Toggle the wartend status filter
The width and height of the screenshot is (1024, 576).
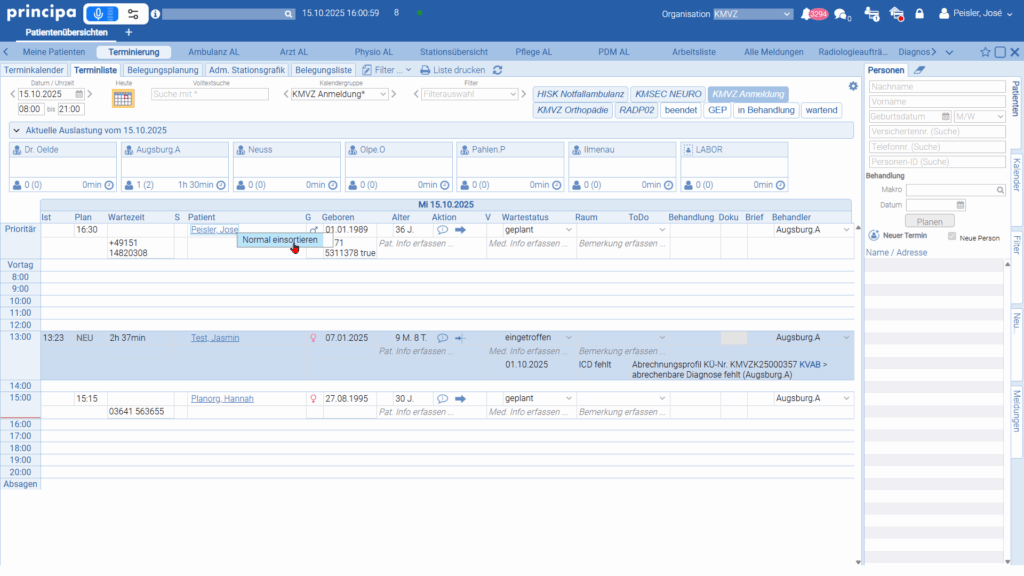pyautogui.click(x=821, y=110)
